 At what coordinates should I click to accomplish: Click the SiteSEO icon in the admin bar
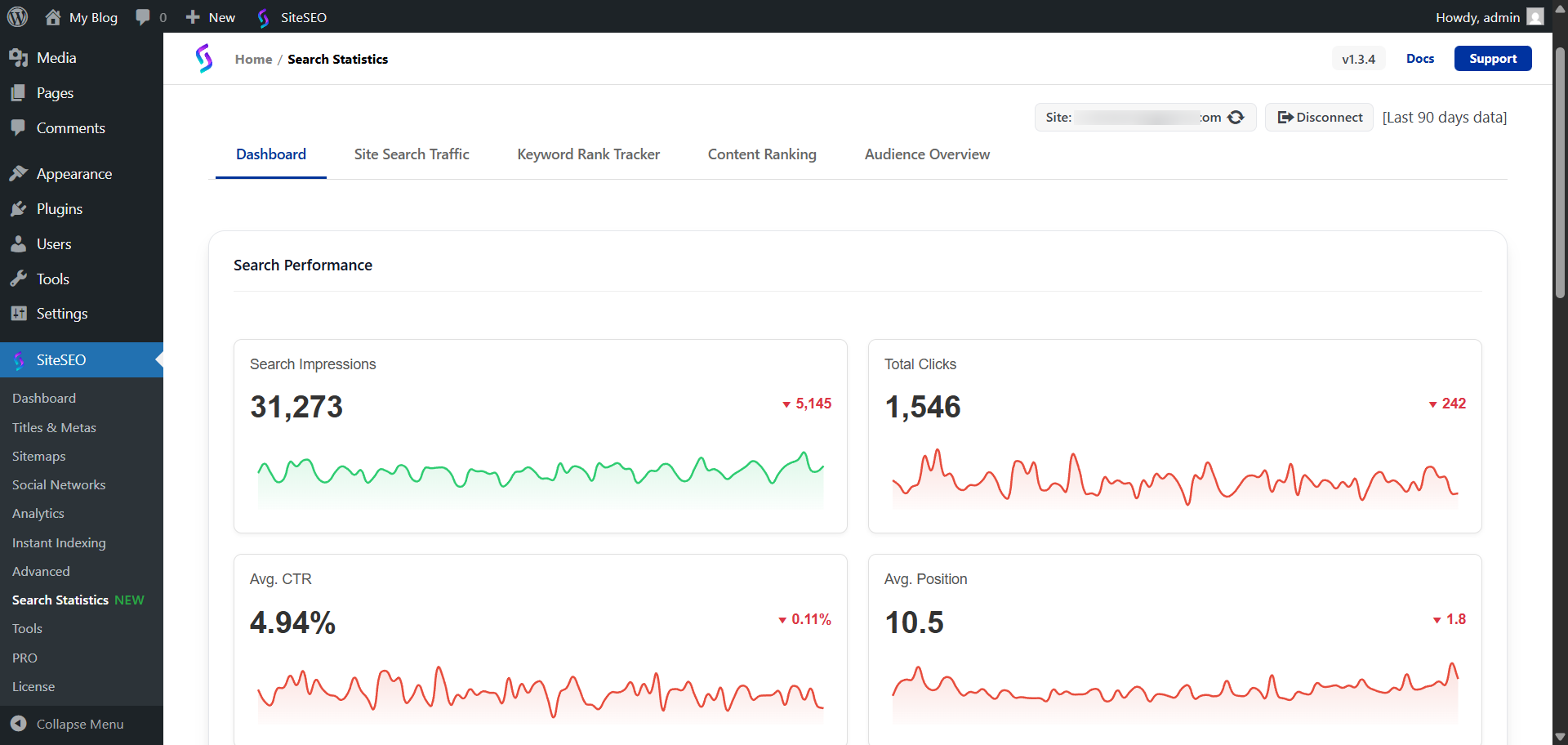coord(263,16)
